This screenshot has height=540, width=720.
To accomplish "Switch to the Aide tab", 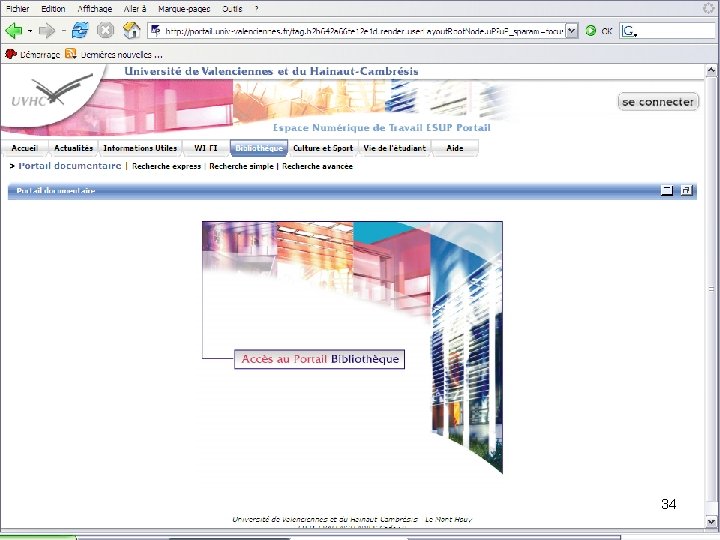I will point(455,148).
